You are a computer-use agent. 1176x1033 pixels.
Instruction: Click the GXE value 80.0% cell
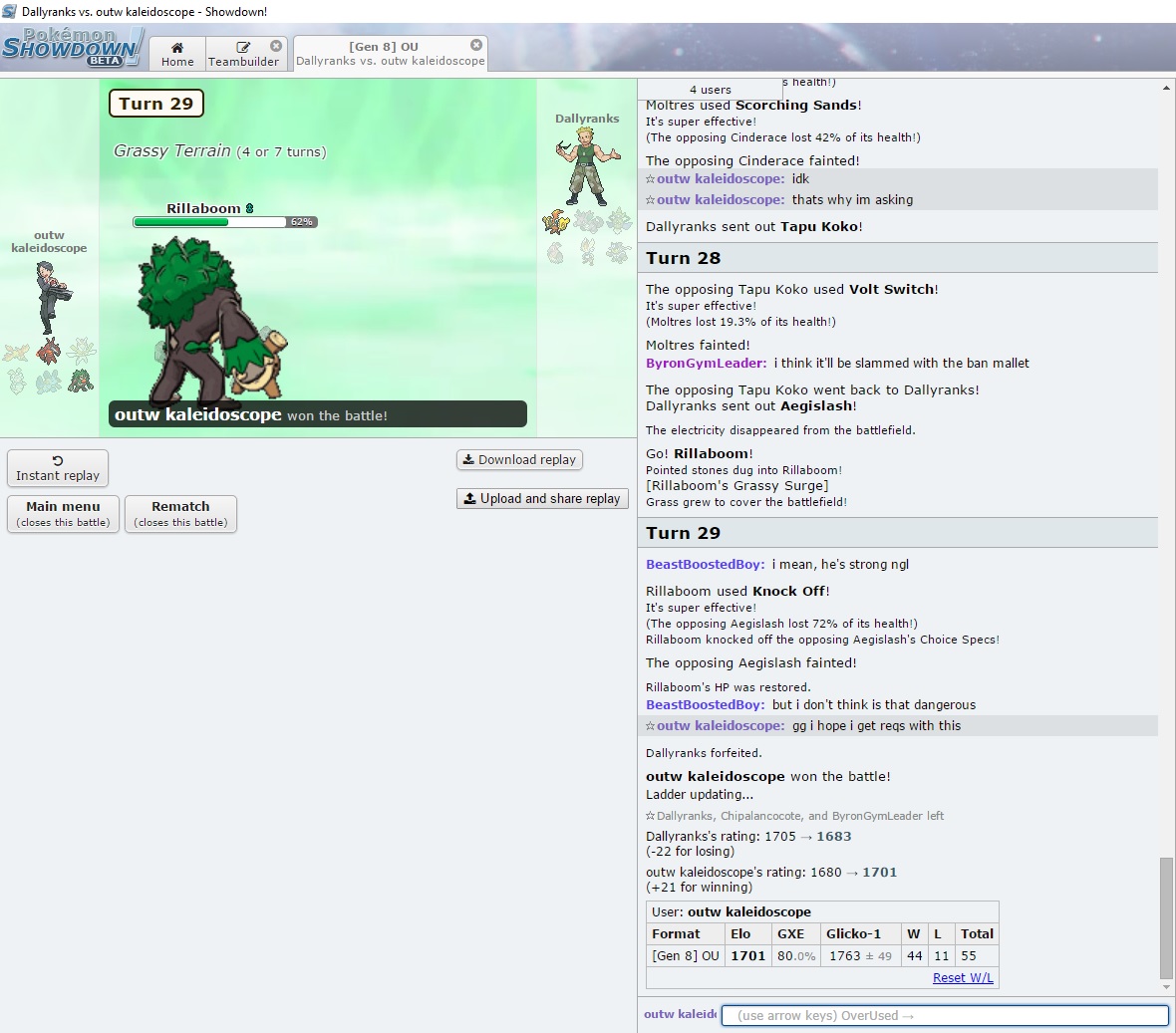(x=795, y=955)
